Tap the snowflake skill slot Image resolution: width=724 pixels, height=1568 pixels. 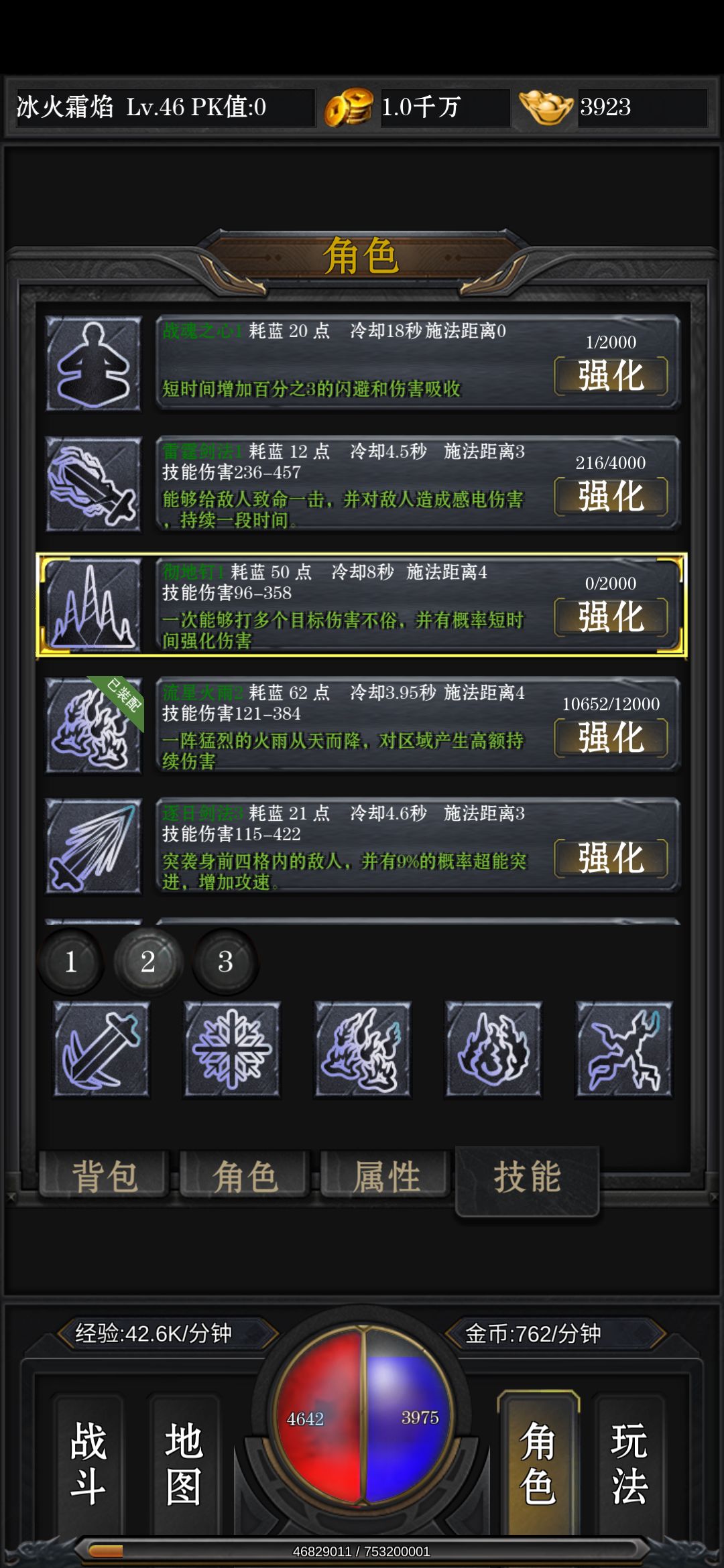232,1049
